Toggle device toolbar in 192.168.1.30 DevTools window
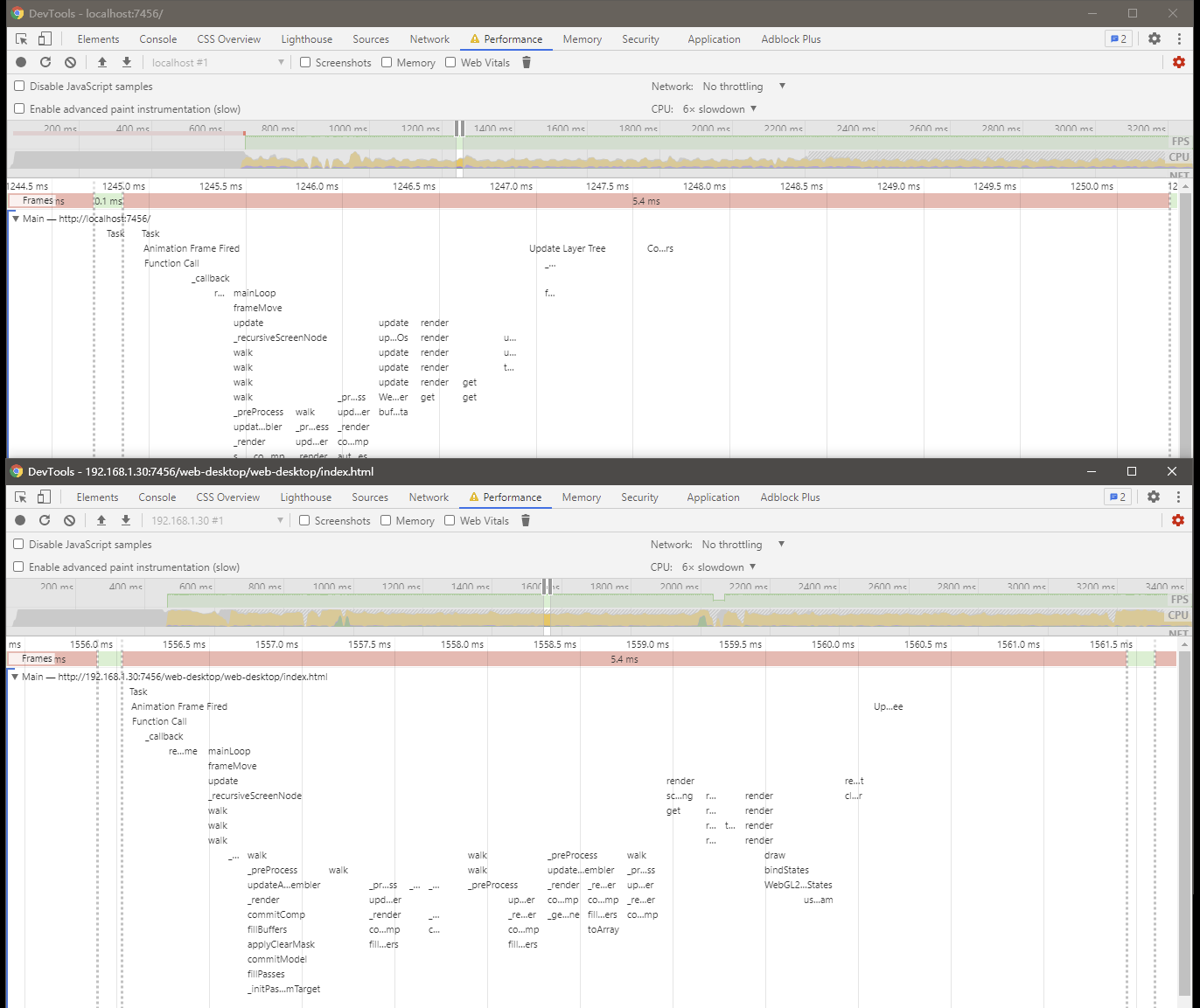Viewport: 1200px width, 1008px height. (x=44, y=497)
